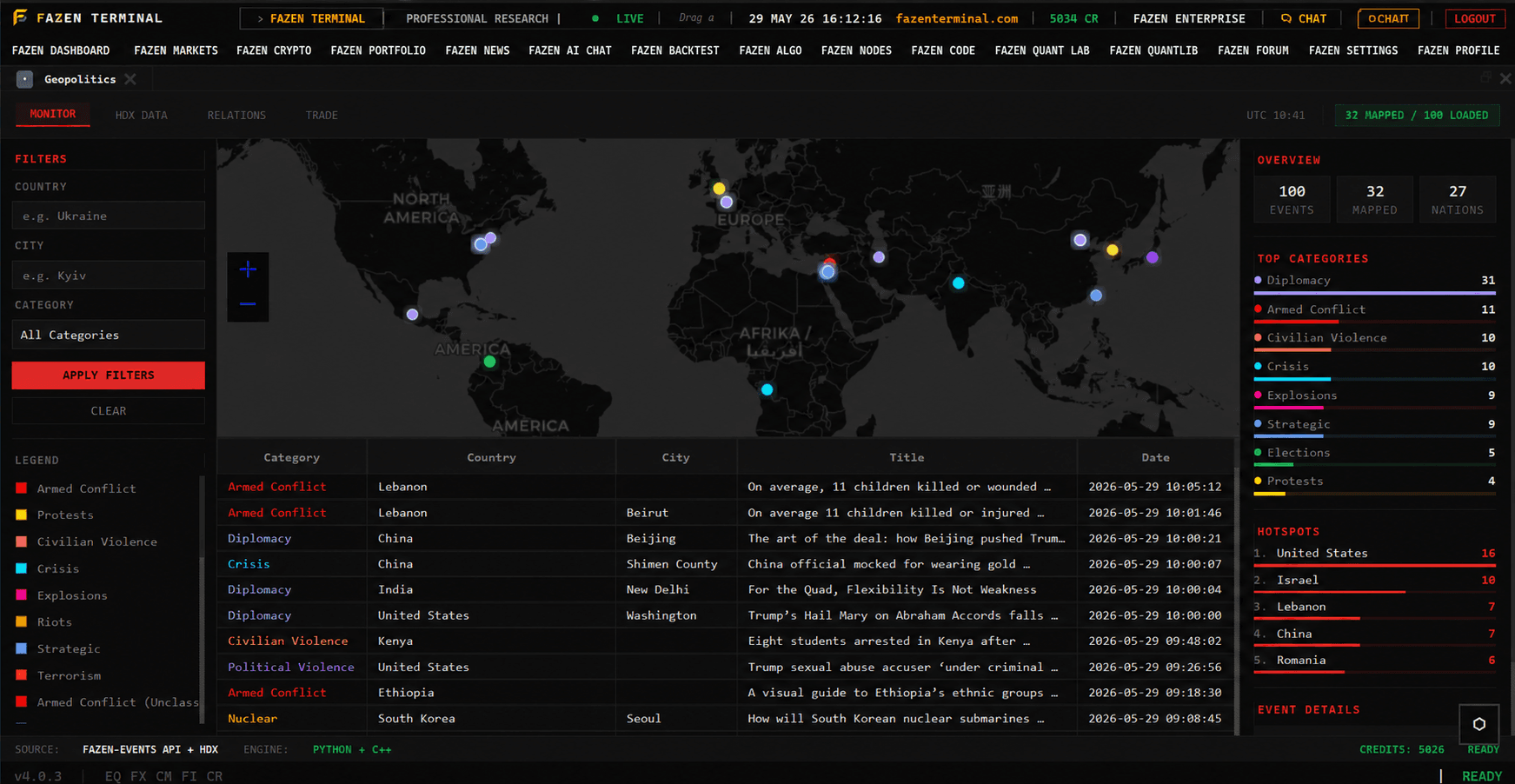Zoom out the map with minus button
The height and width of the screenshot is (784, 1515).
pyautogui.click(x=248, y=304)
